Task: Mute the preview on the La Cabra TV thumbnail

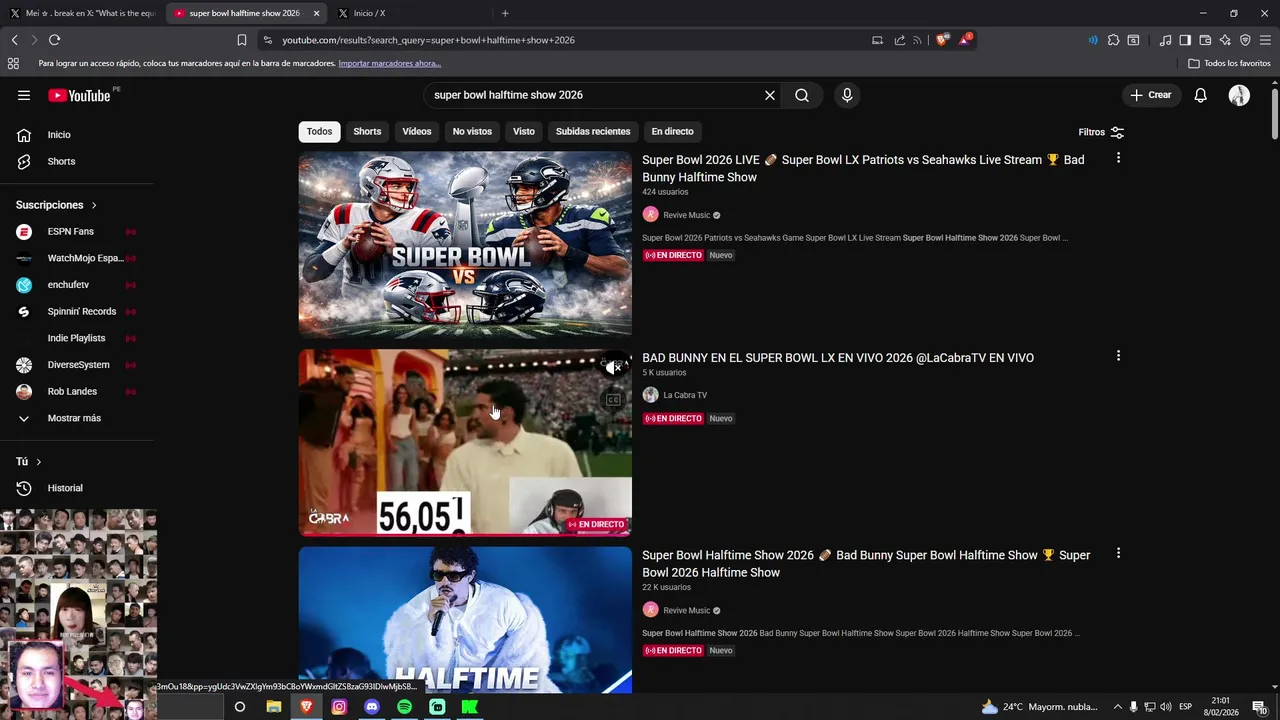Action: tap(614, 368)
